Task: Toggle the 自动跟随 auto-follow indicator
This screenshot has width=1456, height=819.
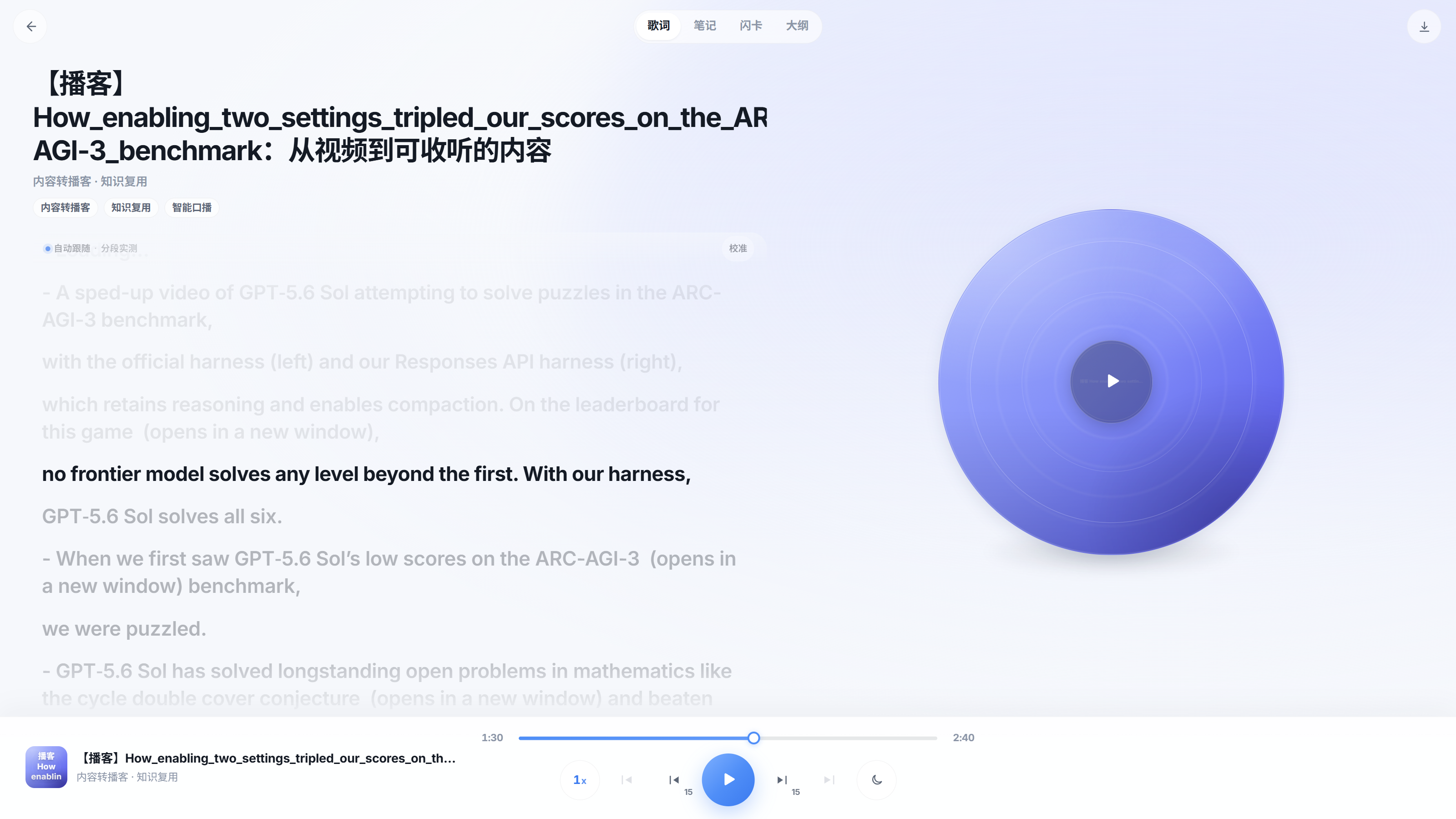Action: [67, 248]
